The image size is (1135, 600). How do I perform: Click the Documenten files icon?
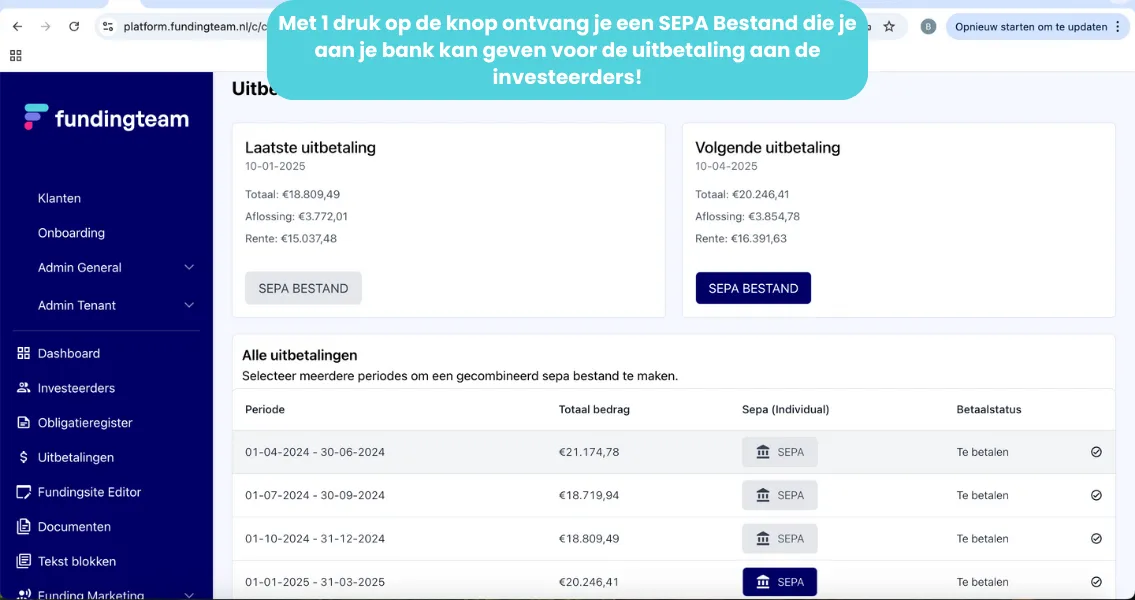tap(24, 527)
